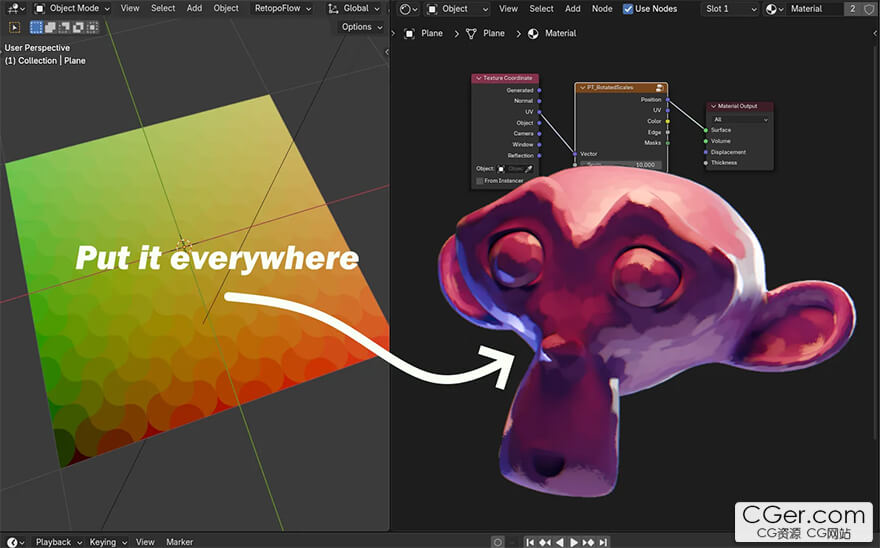Click the Reflection output socket
Viewport: 880px width, 548px height.
539,156
